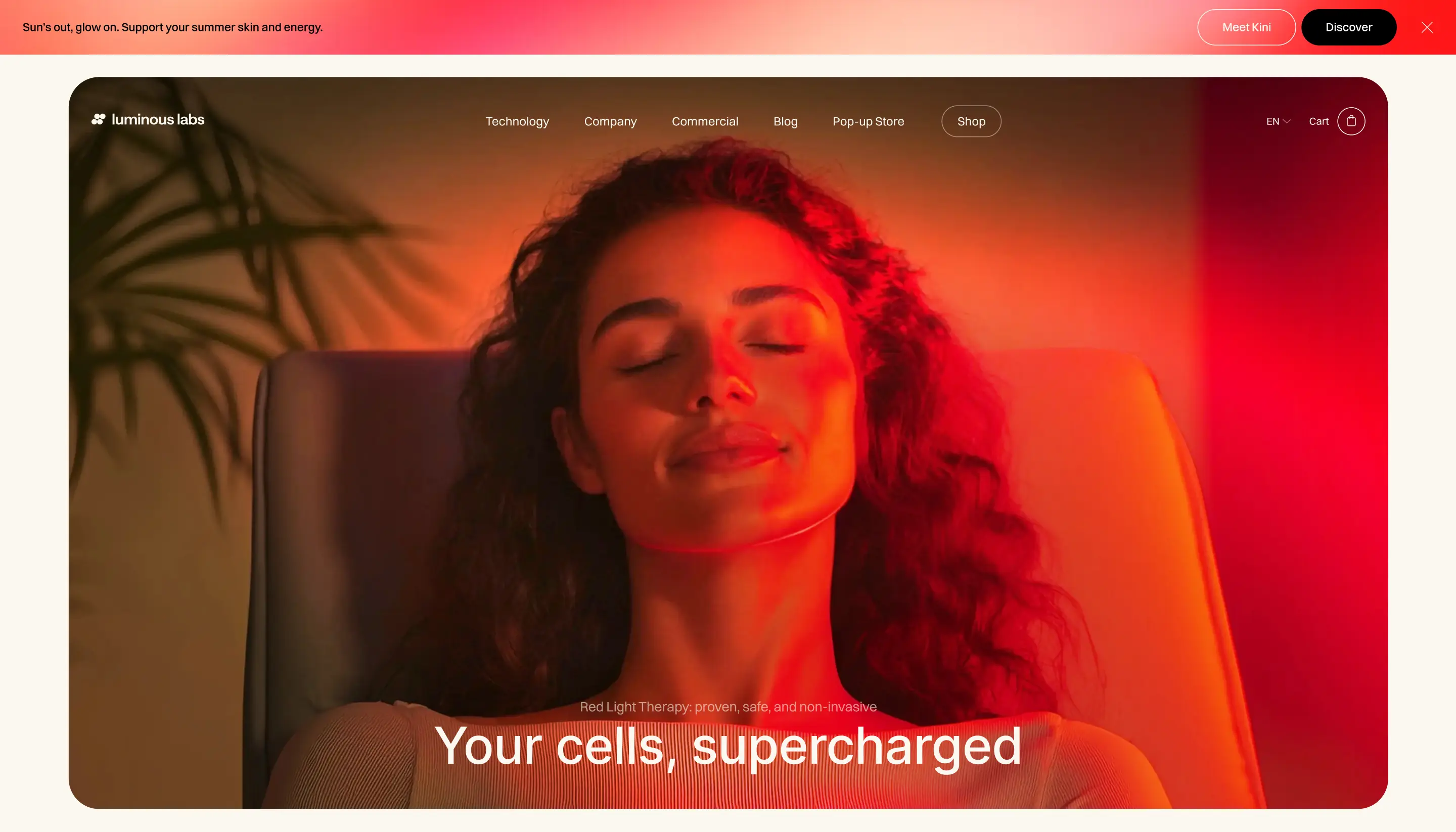The width and height of the screenshot is (1456, 832).
Task: Go to the Company page
Action: coord(610,122)
